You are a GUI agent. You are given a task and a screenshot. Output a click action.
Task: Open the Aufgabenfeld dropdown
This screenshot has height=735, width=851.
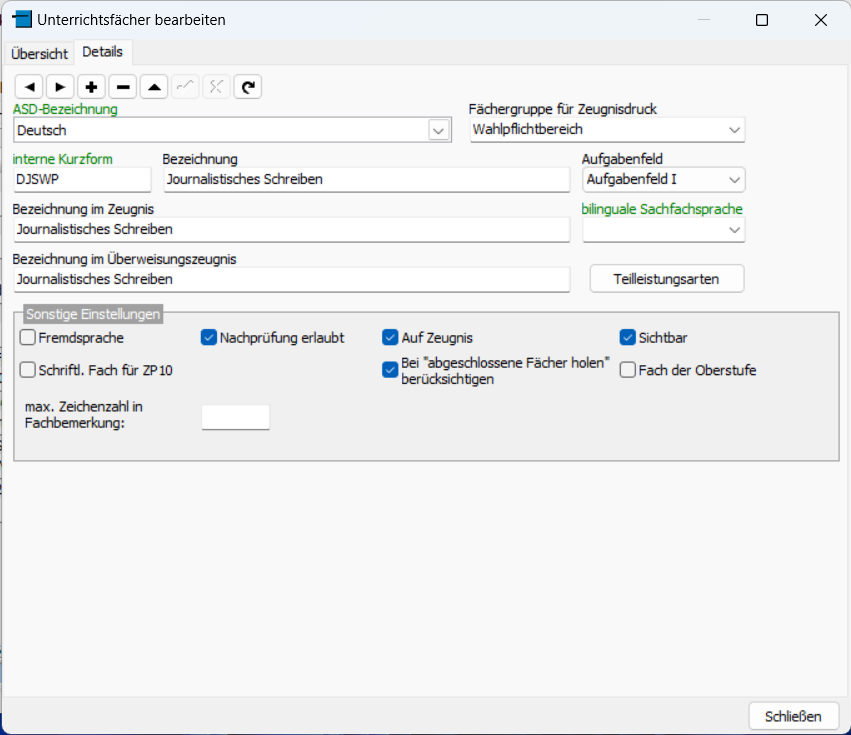click(734, 180)
